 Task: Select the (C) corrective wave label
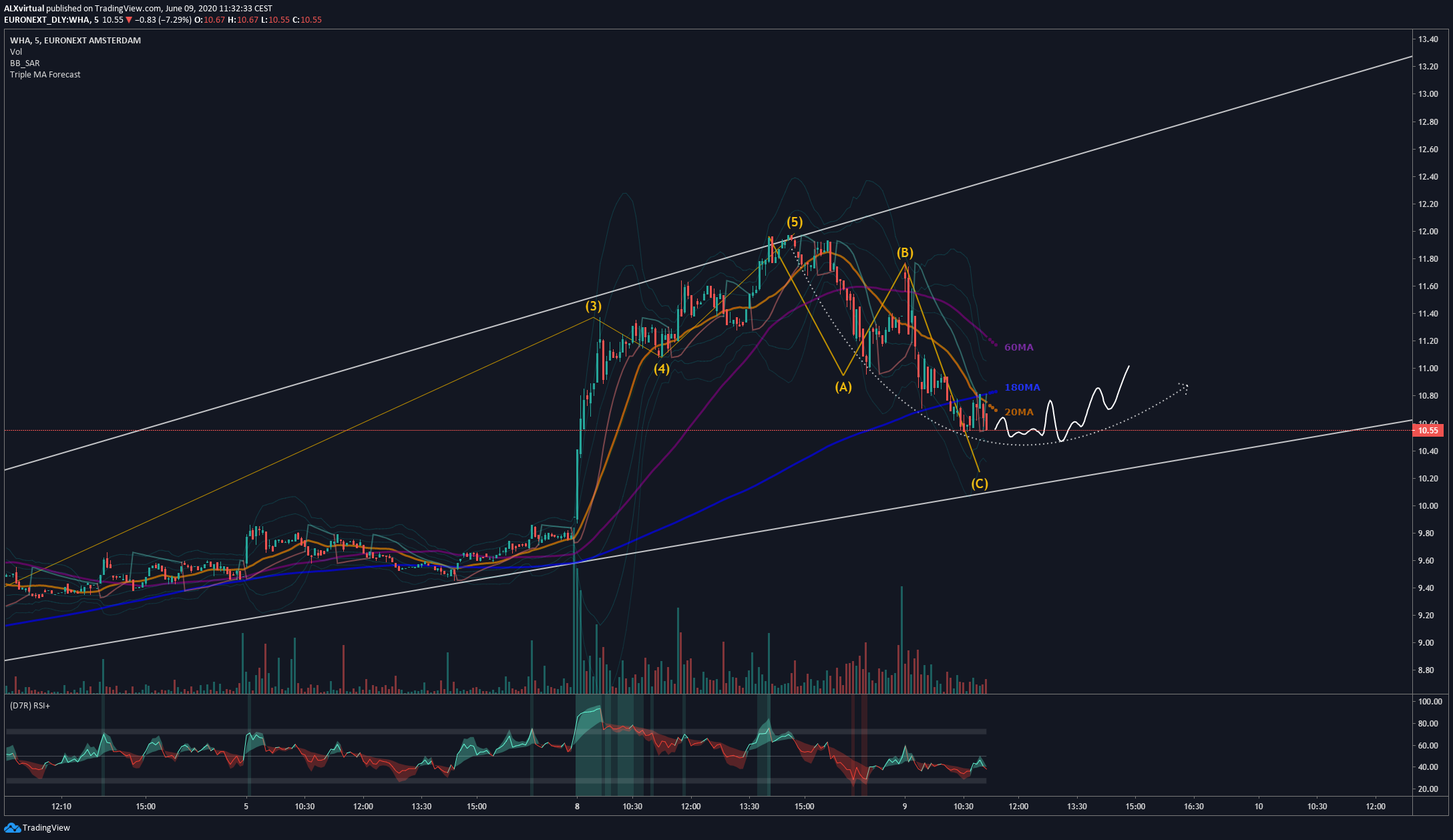point(980,483)
